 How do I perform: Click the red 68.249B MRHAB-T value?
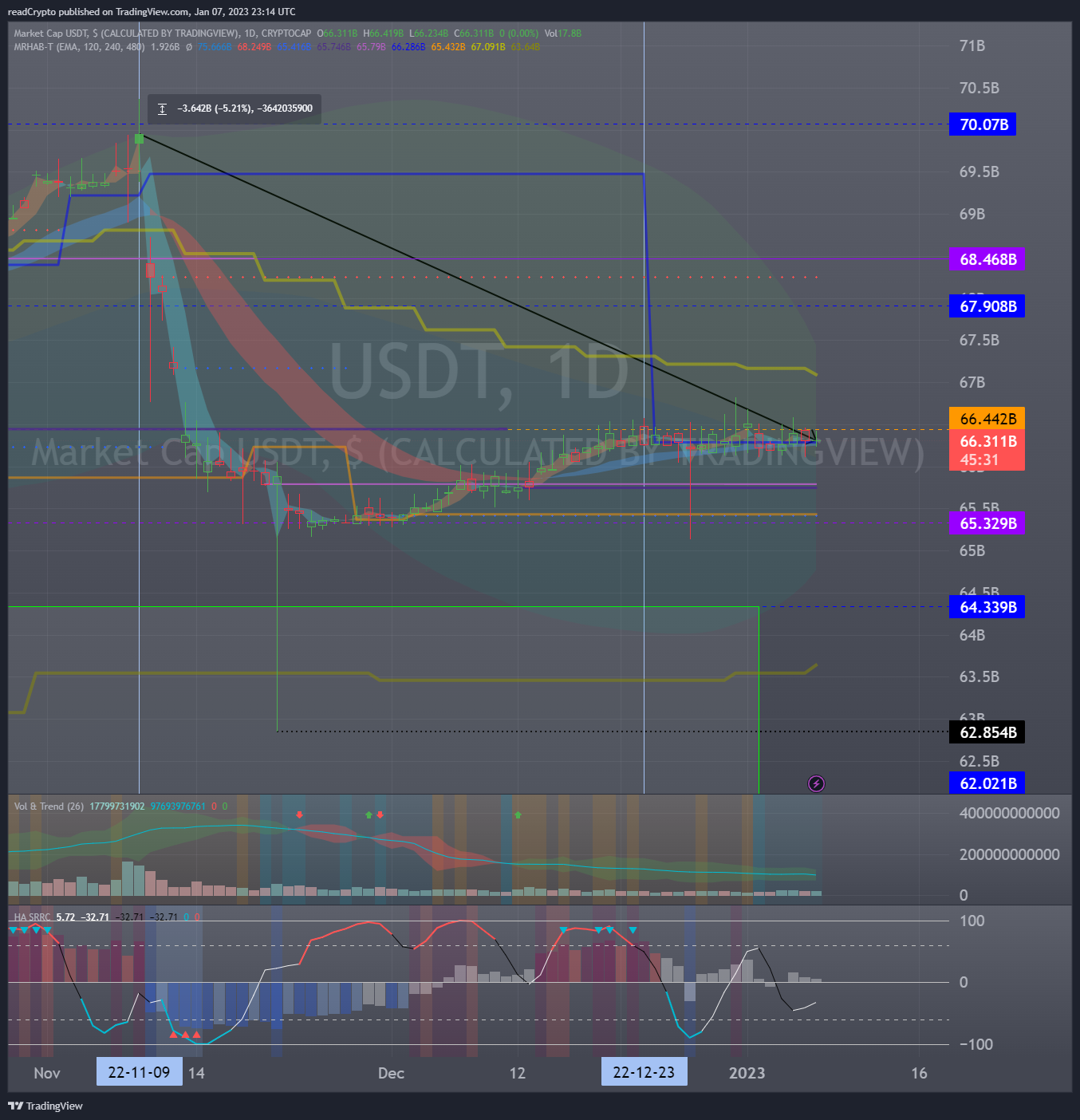pos(254,47)
